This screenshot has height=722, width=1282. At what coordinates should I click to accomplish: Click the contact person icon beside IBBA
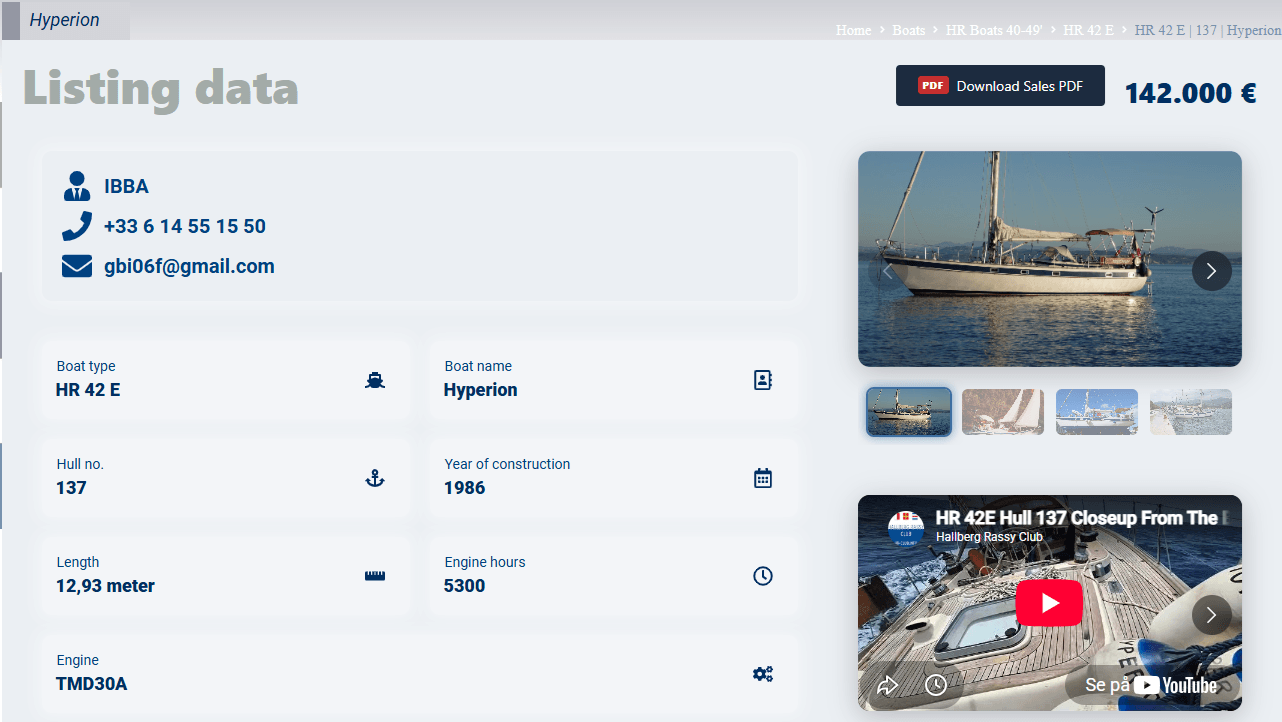point(77,186)
